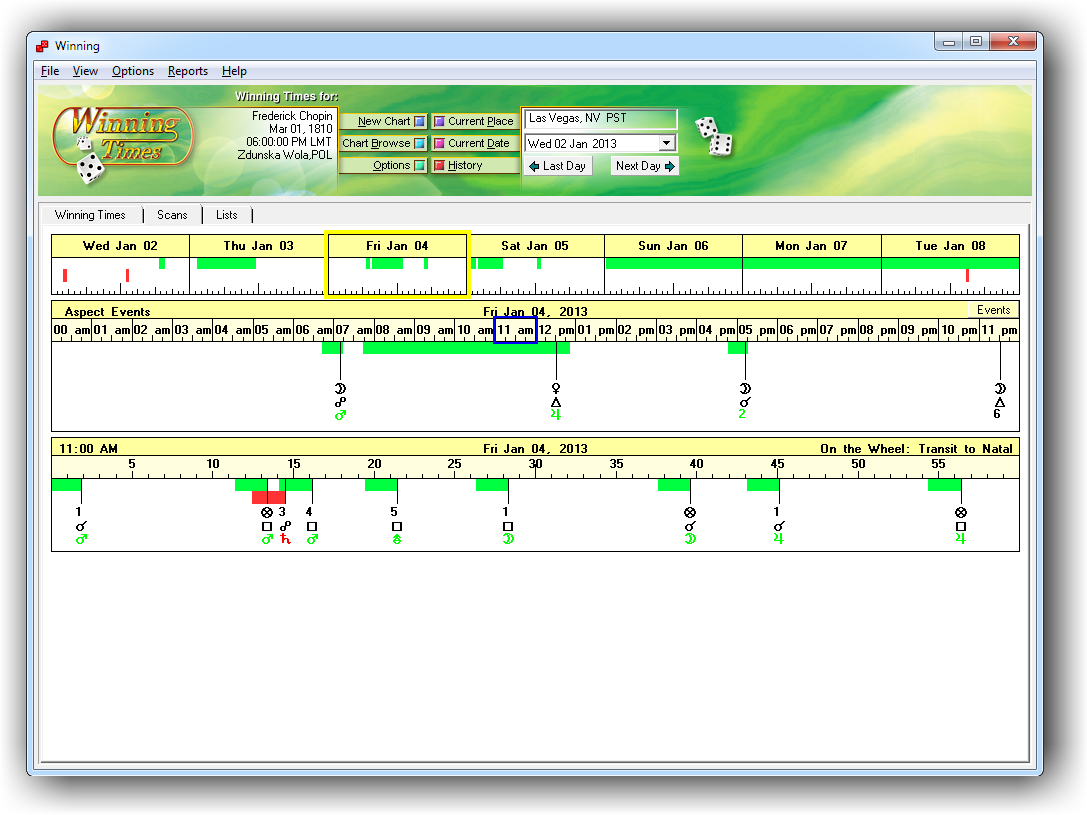1087x815 pixels.
Task: Click the Current Place button
Action: click(475, 121)
